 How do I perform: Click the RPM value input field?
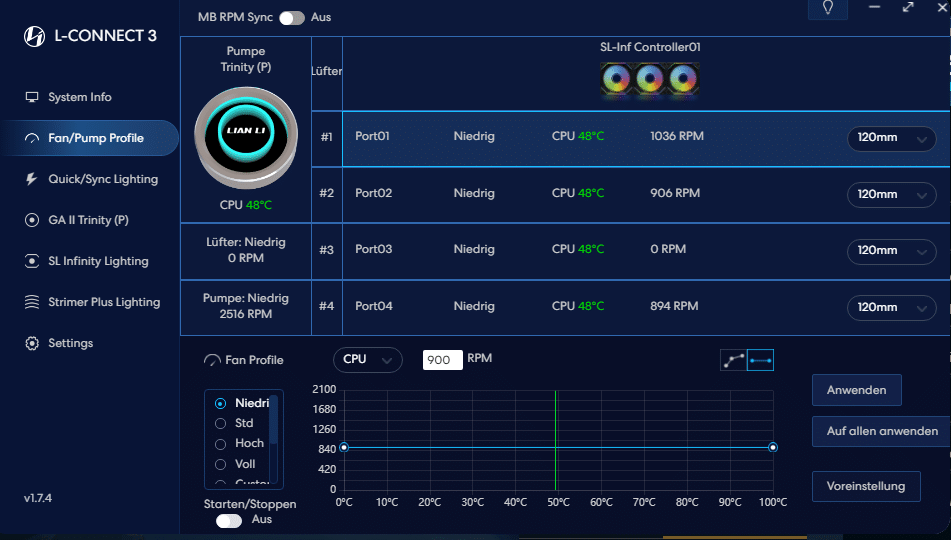pyautogui.click(x=442, y=360)
